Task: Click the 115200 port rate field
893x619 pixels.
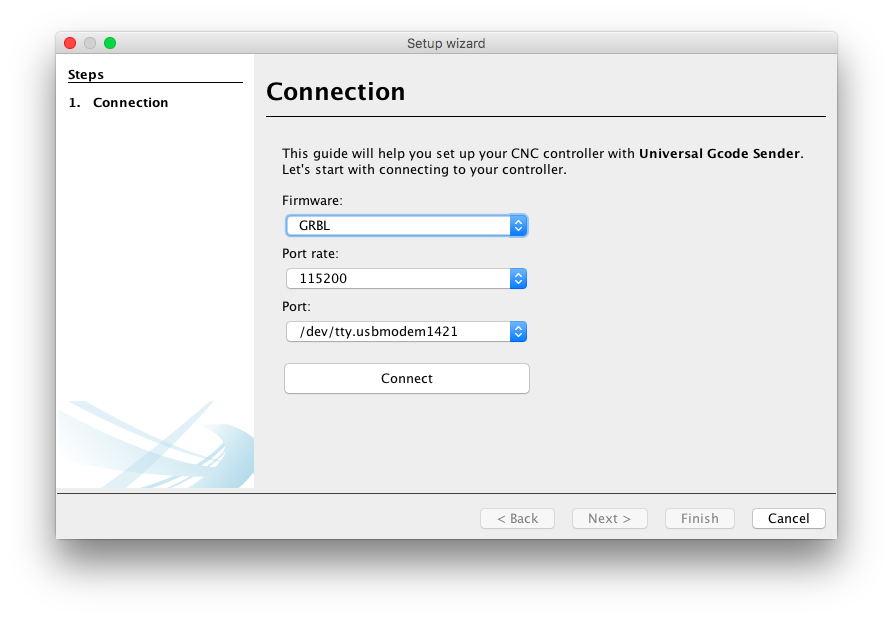Action: (390, 278)
